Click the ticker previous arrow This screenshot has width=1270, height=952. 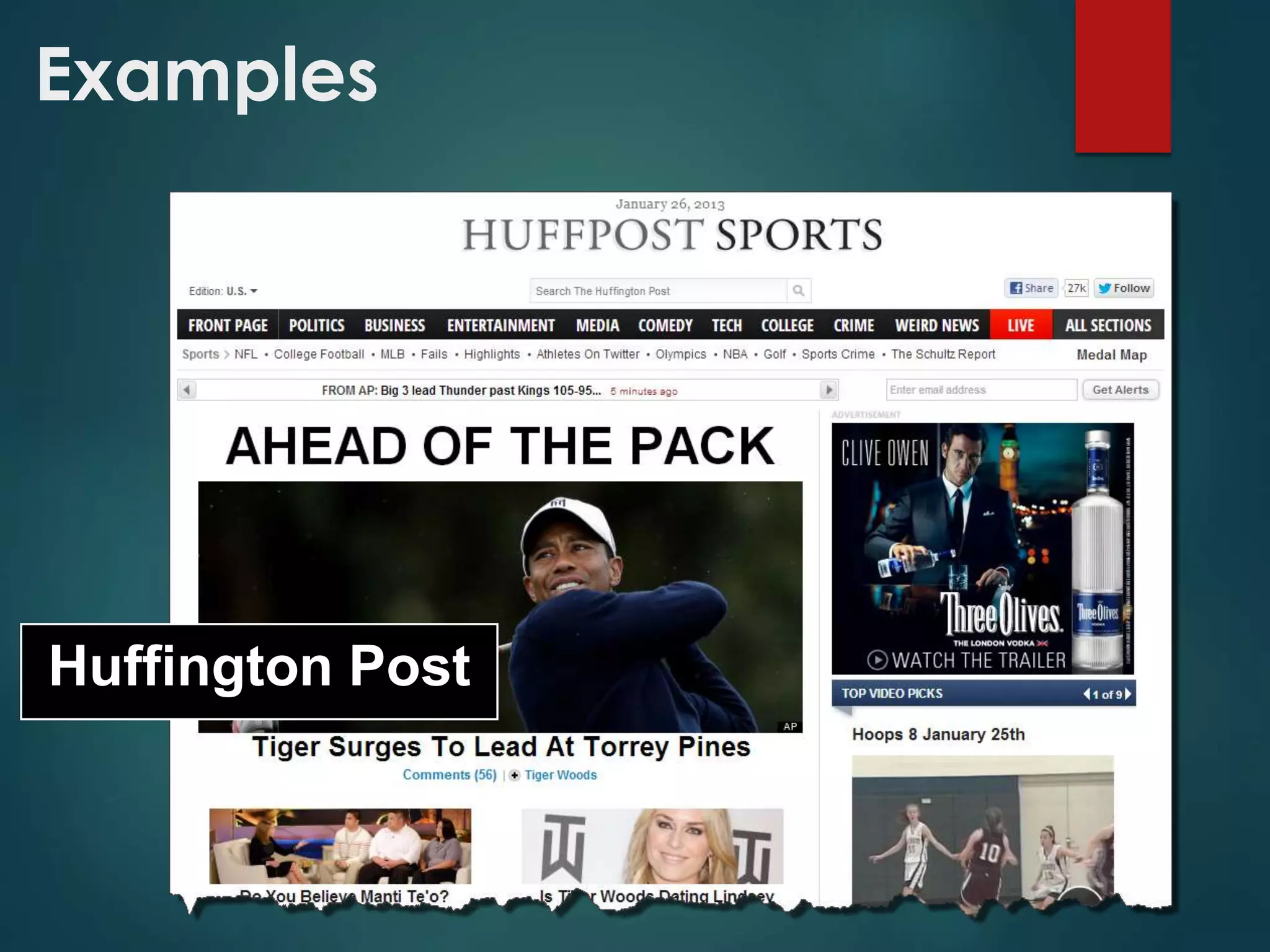[187, 390]
